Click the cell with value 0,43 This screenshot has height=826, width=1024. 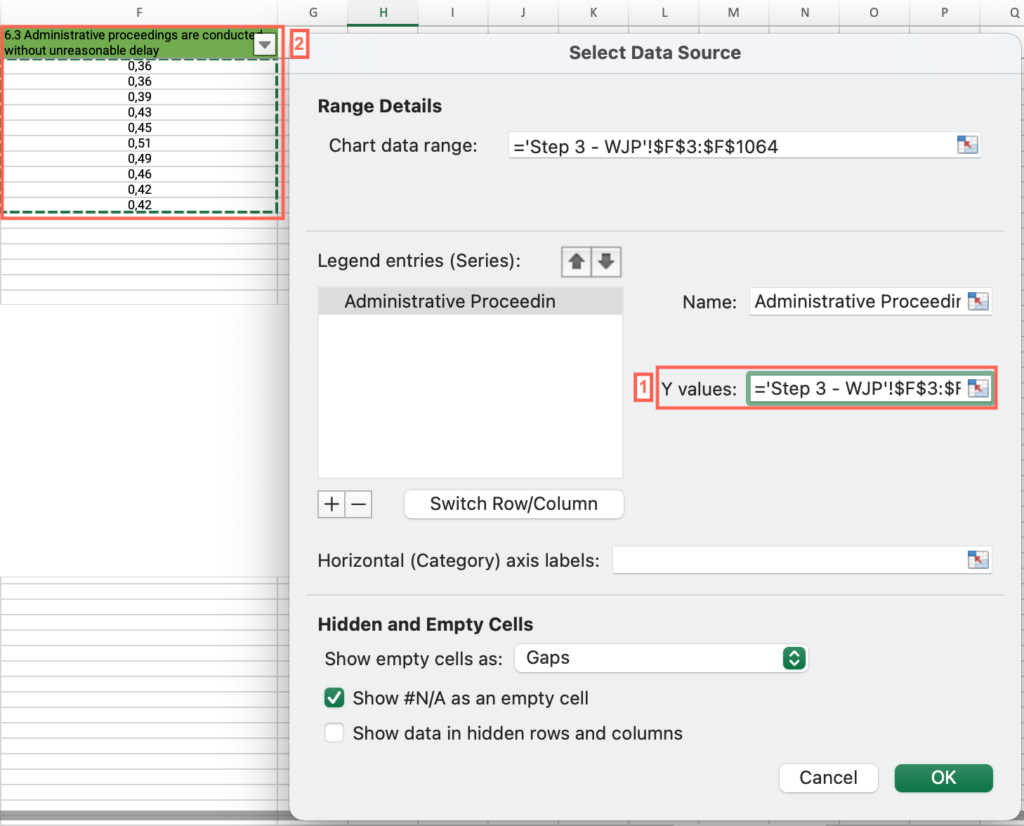pos(140,112)
